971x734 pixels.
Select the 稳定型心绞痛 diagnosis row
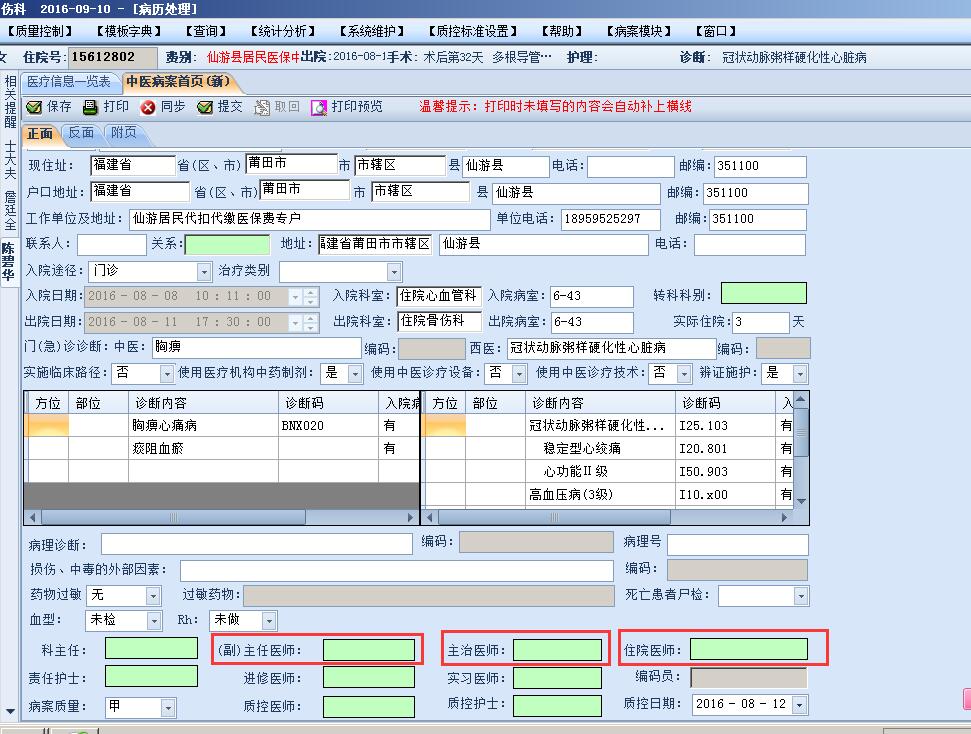coord(607,448)
